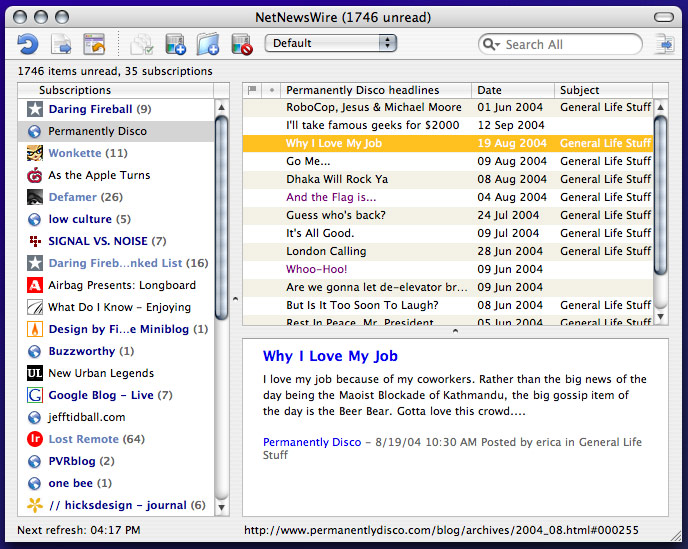Toggle the toolbar with the title bar pill button
This screenshot has height=549, width=688.
point(663,18)
